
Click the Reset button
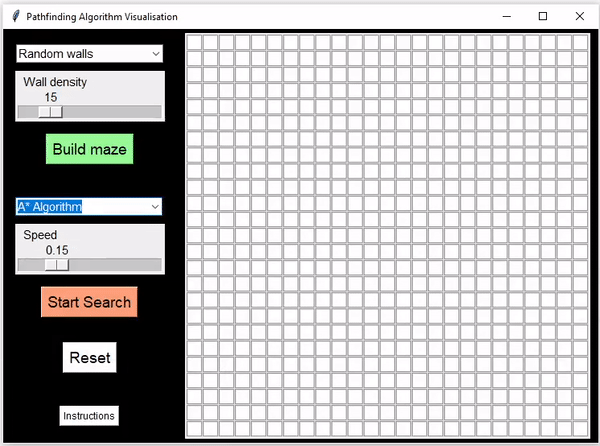[90, 357]
